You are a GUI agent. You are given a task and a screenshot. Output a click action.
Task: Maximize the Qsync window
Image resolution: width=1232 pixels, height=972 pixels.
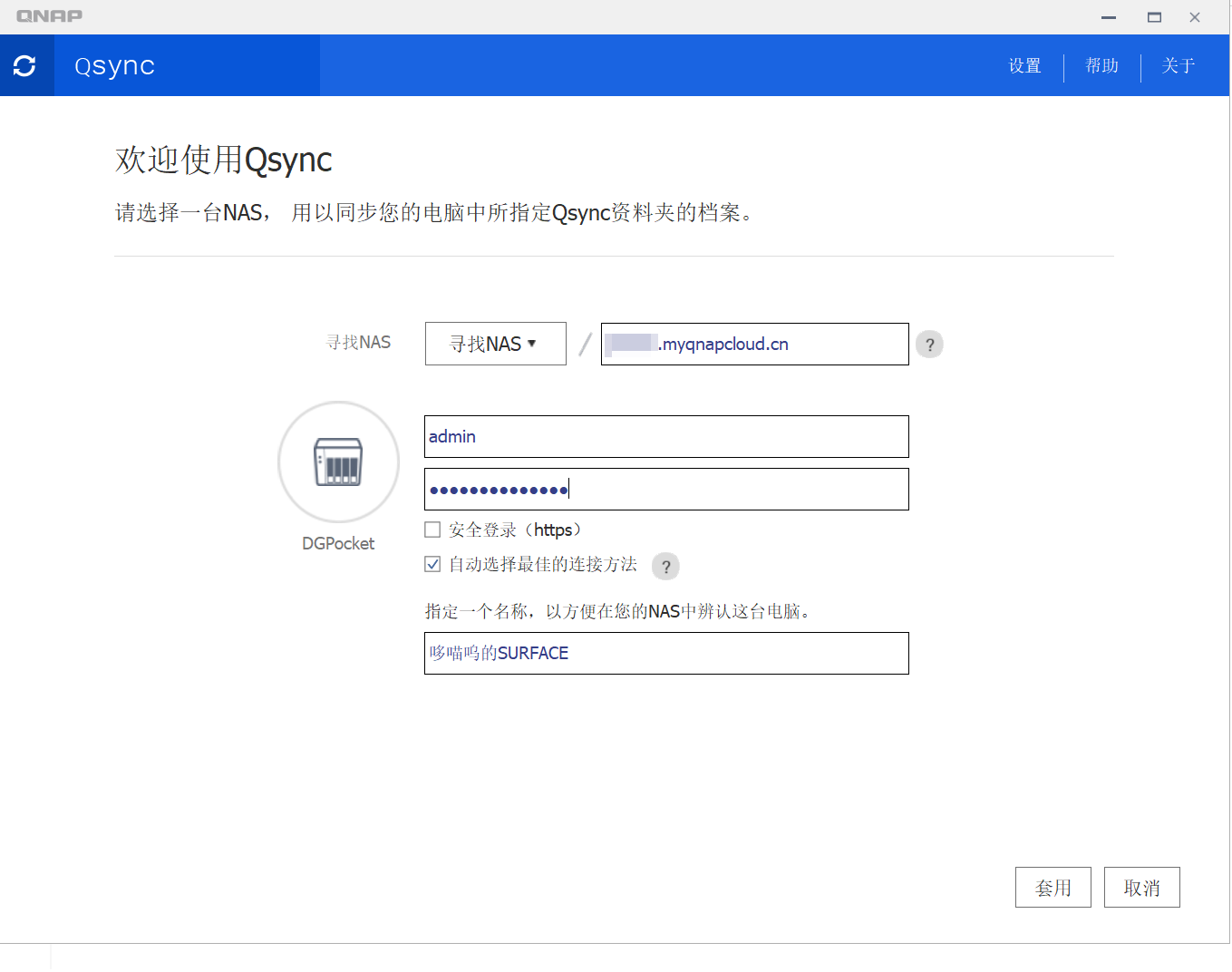click(x=1153, y=17)
